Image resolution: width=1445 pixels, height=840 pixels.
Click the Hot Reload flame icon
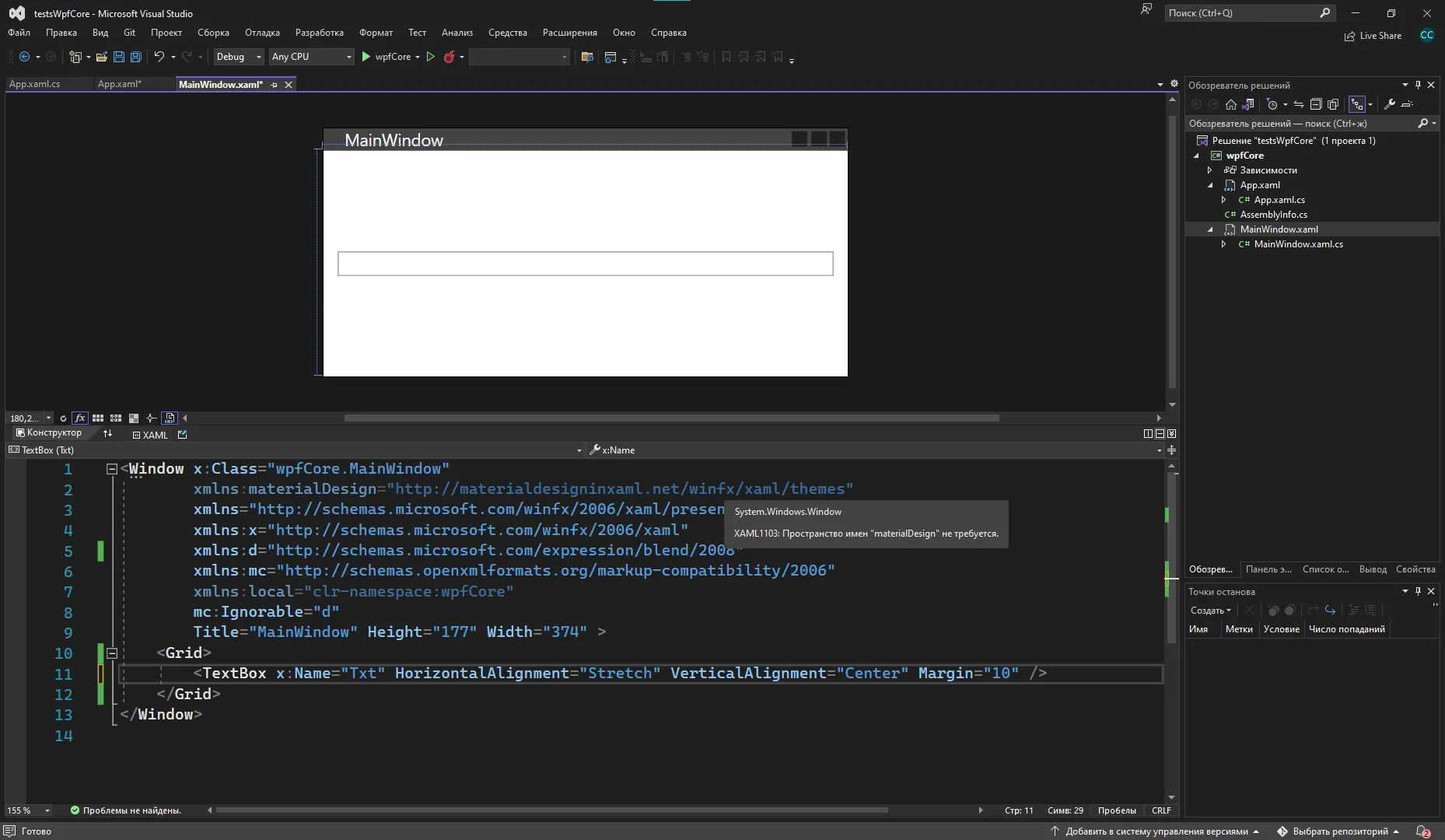click(449, 57)
